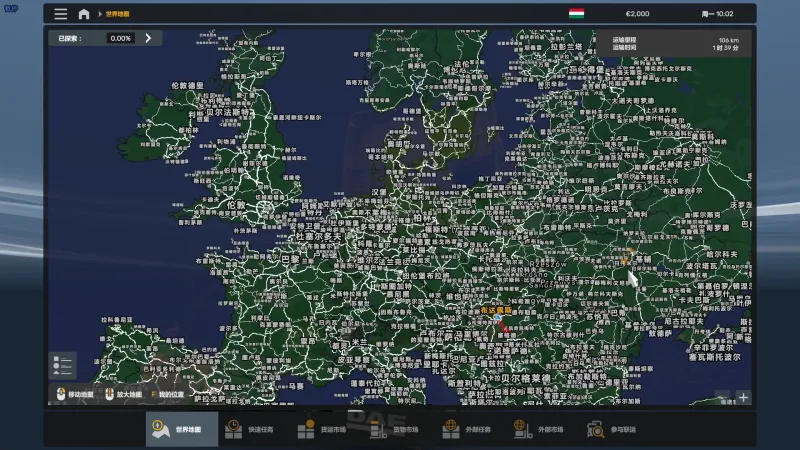Click the 柏林 city label
This screenshot has width=800, height=450.
pos(423,218)
